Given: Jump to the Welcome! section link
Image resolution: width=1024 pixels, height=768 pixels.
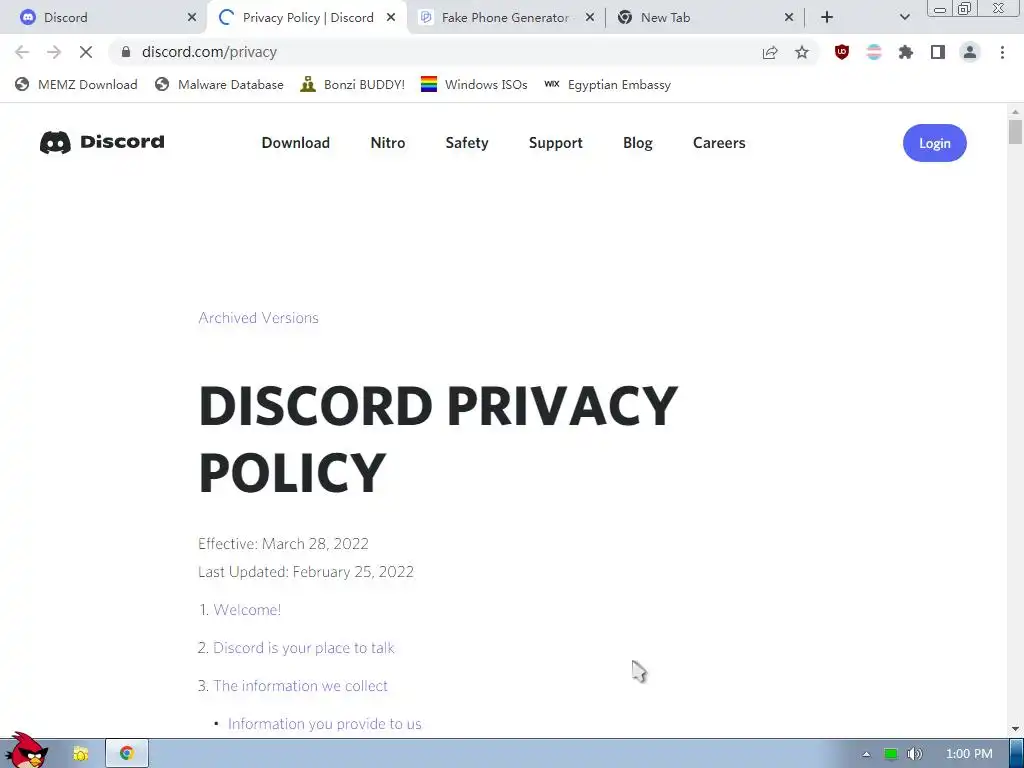Looking at the screenshot, I should point(247,609).
